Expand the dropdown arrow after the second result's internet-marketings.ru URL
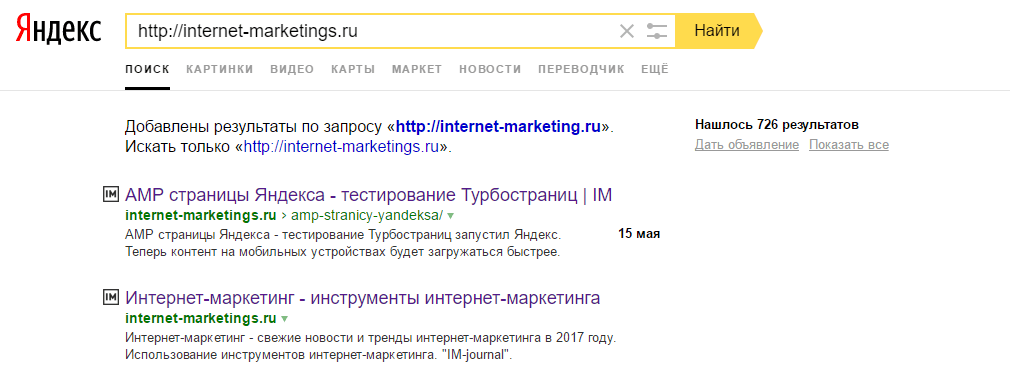 pos(285,319)
